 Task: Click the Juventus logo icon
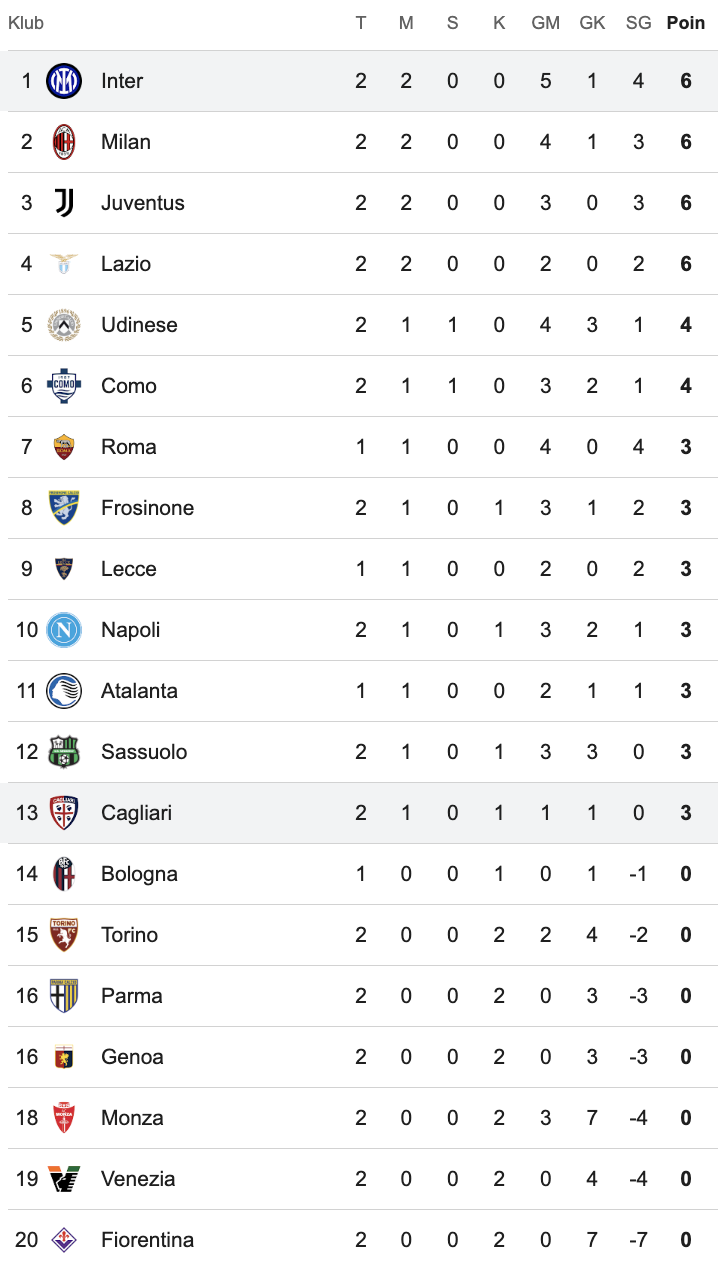64,203
